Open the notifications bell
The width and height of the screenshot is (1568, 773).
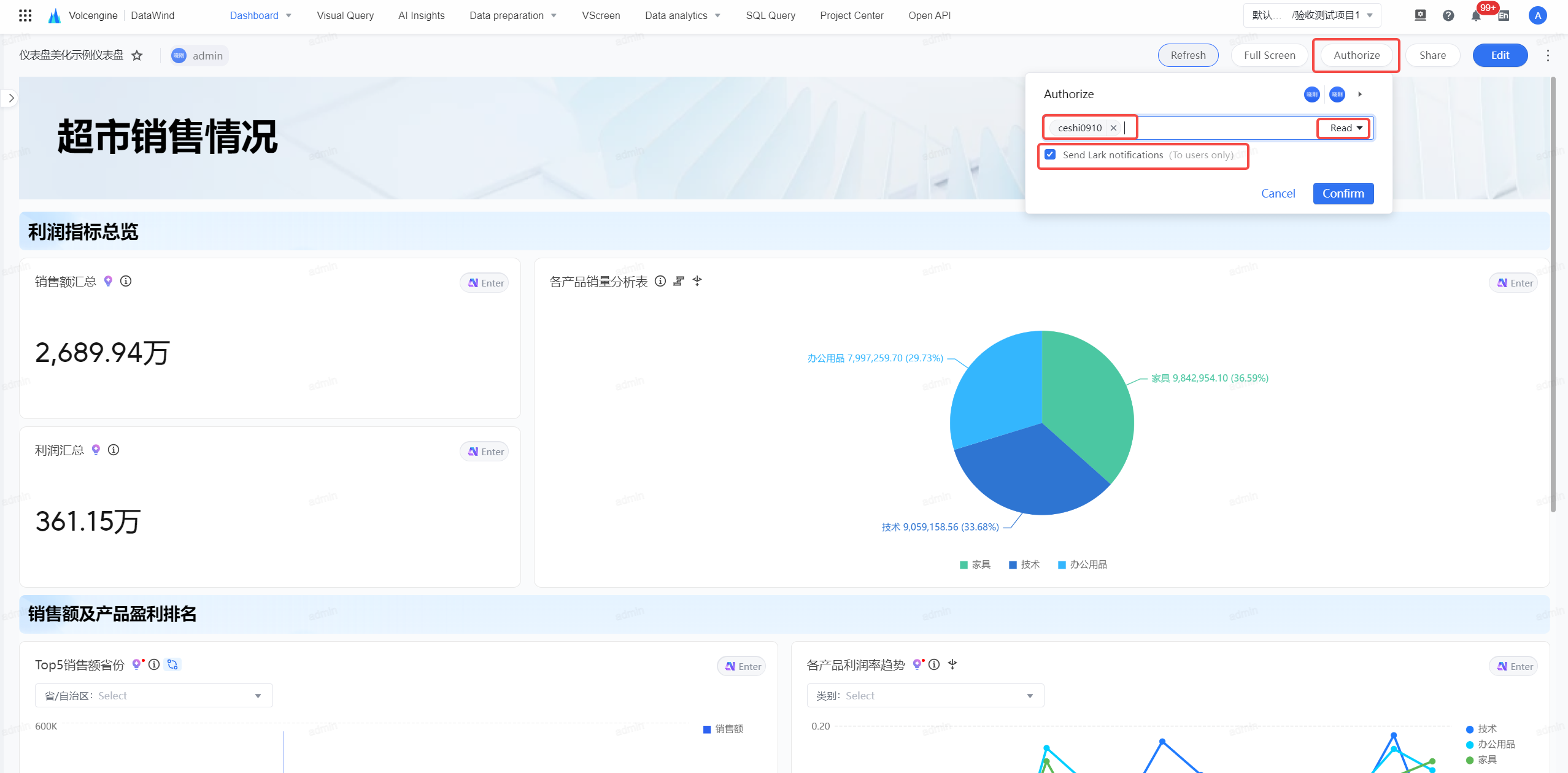[x=1476, y=16]
